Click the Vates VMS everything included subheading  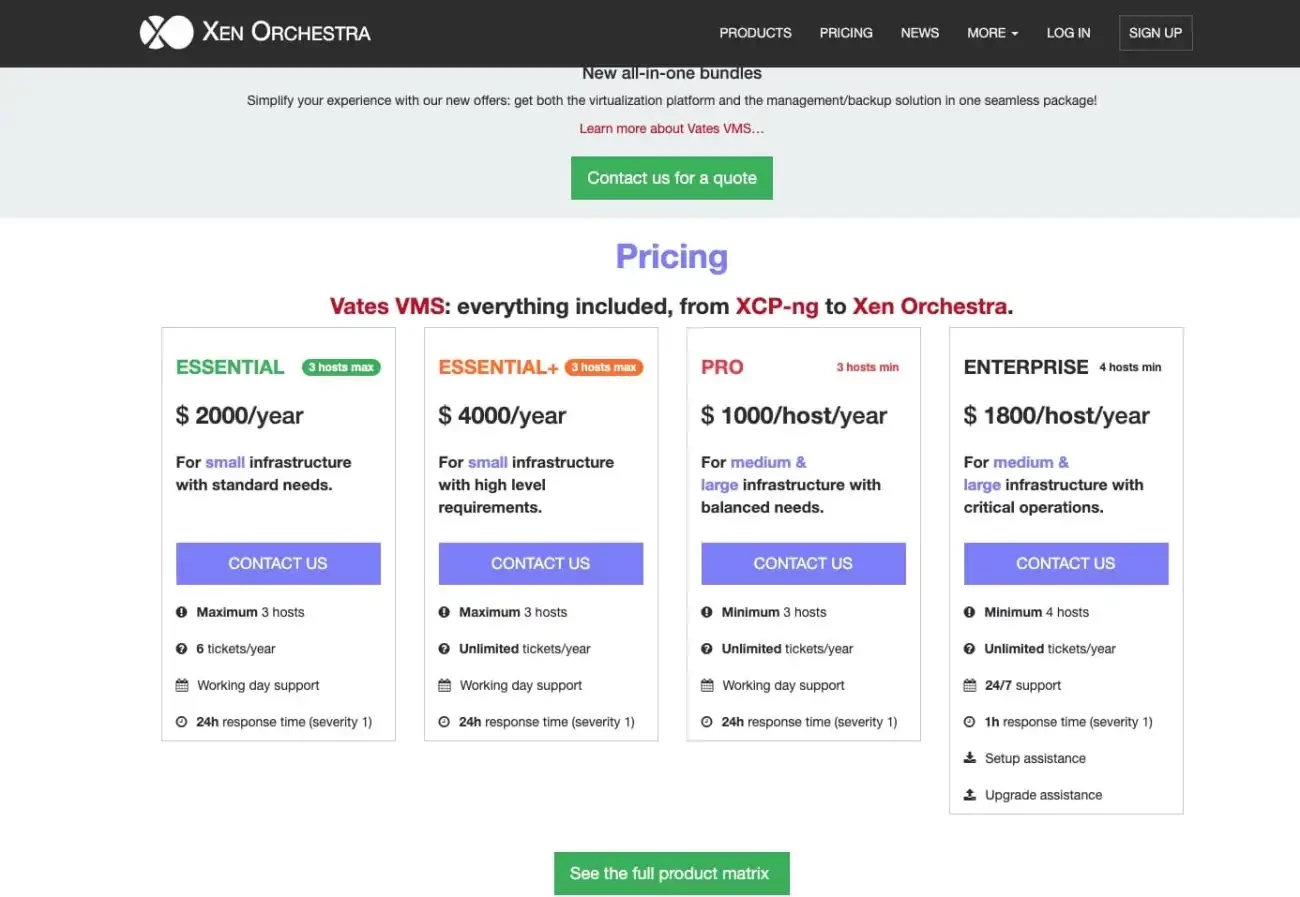pos(672,306)
